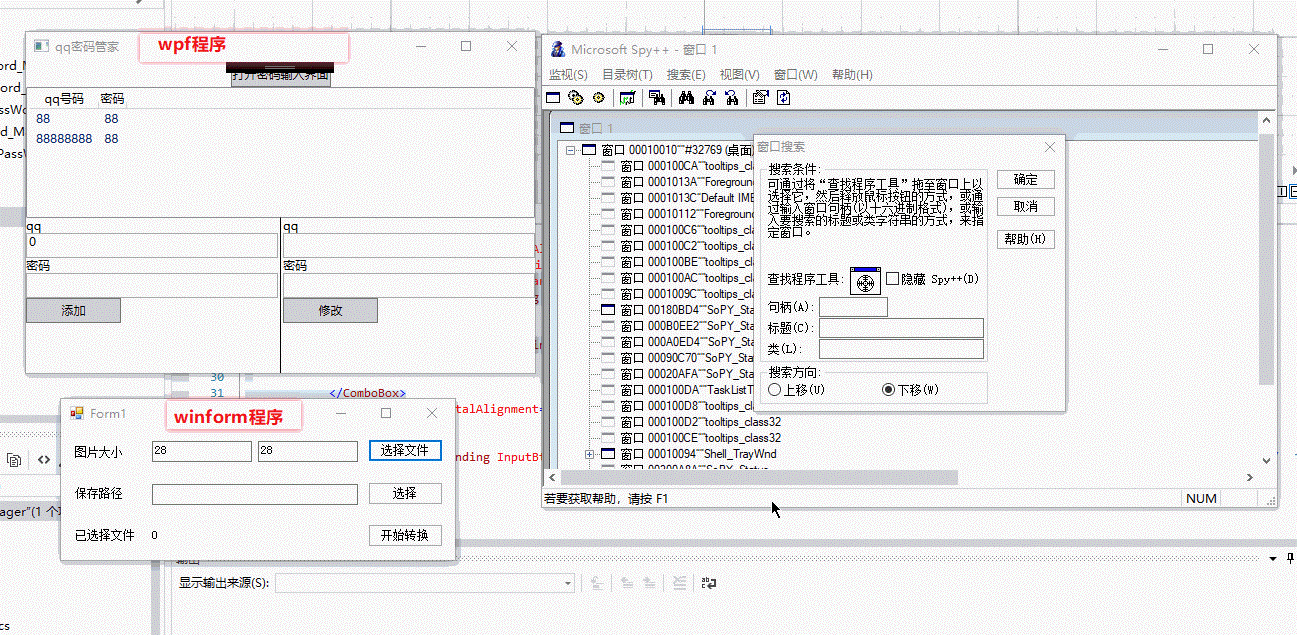1297x635 pixels.
Task: Click the 密码 column header in the list
Action: (112, 99)
